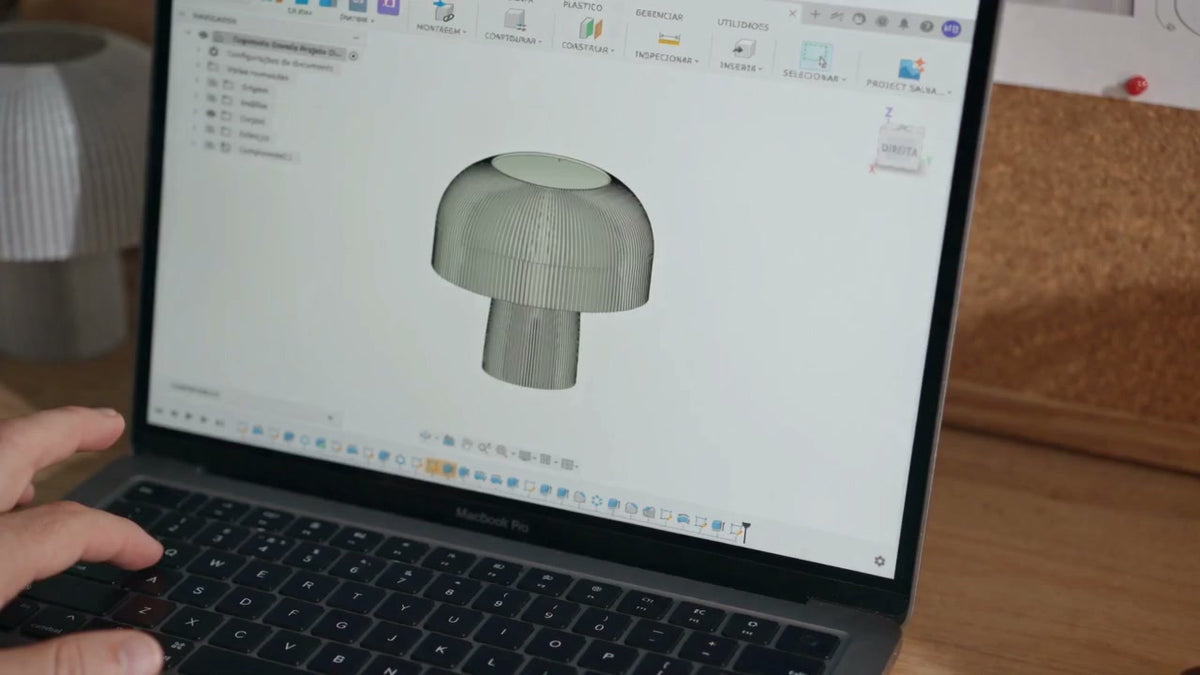Activate the root component radio button
1200x675 pixels.
(x=353, y=55)
